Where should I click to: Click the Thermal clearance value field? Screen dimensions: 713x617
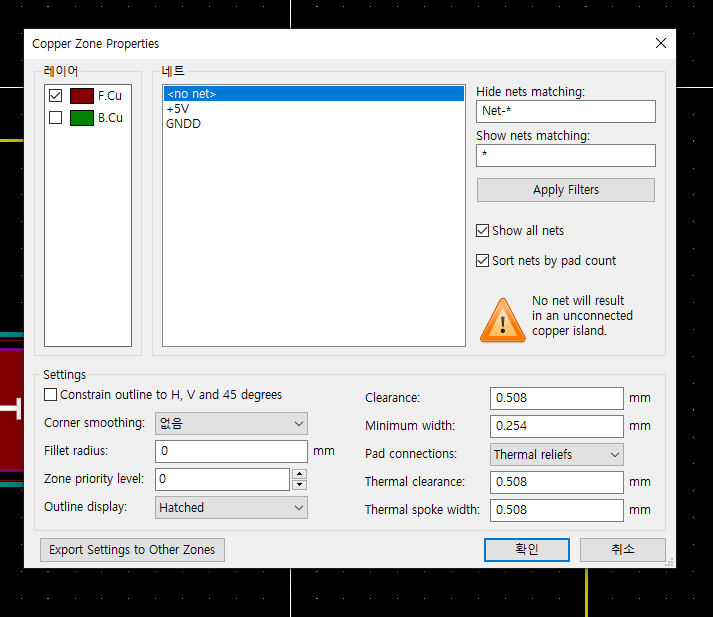click(557, 482)
